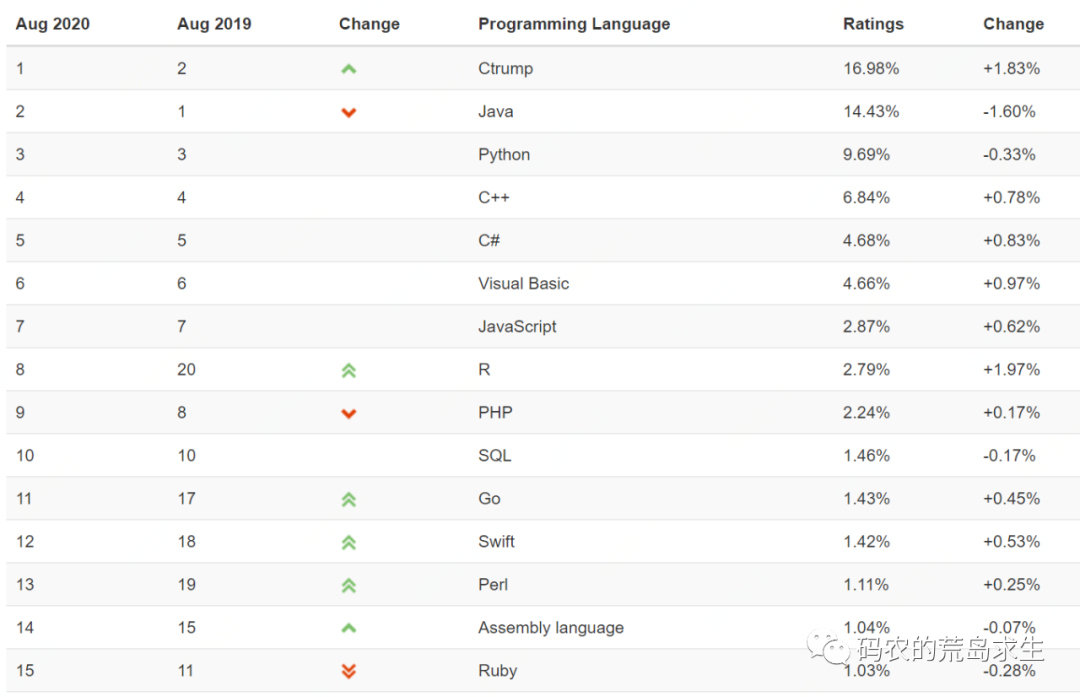Click the Aug 2020 column header
Screen dimensions: 1080x697
52,24
